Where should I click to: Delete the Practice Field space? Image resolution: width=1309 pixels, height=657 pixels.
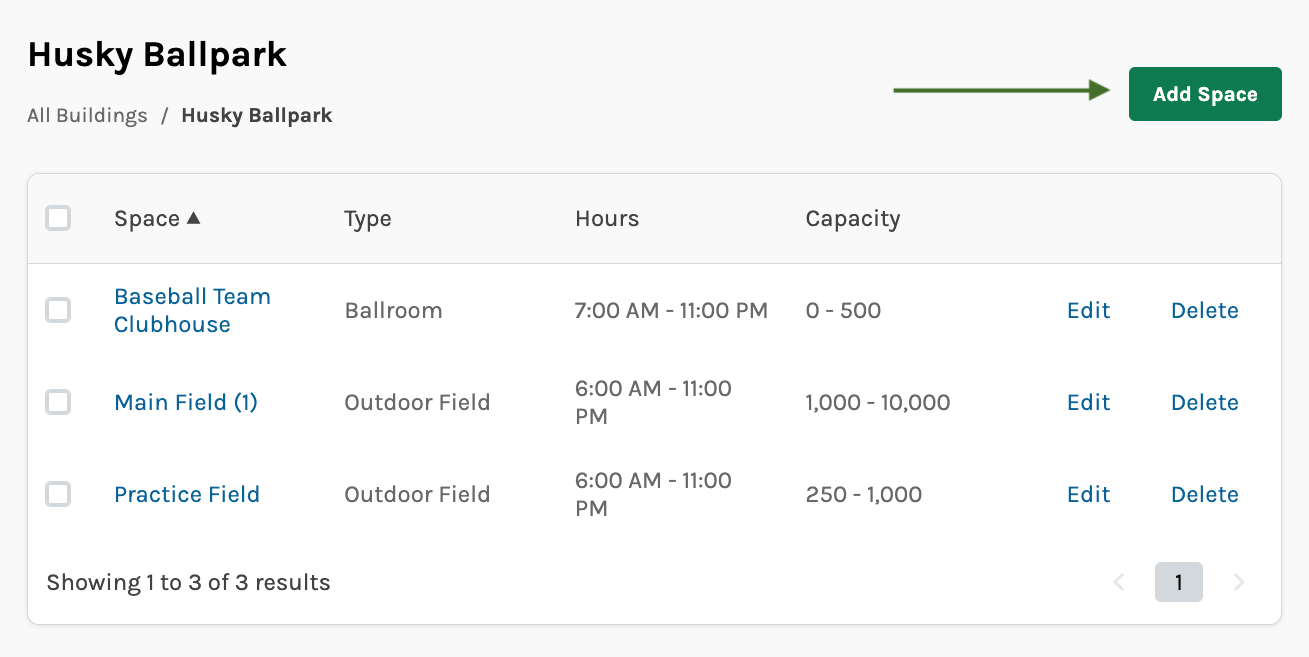(1204, 494)
